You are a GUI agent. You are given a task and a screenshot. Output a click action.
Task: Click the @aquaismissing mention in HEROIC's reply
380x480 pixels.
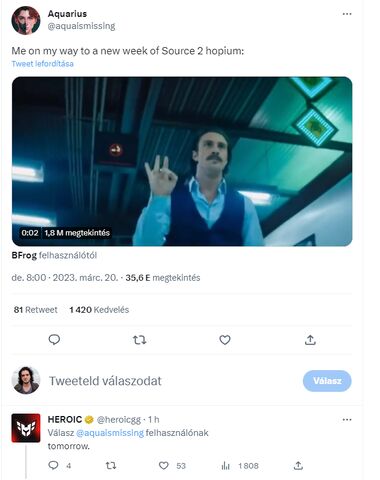110,433
